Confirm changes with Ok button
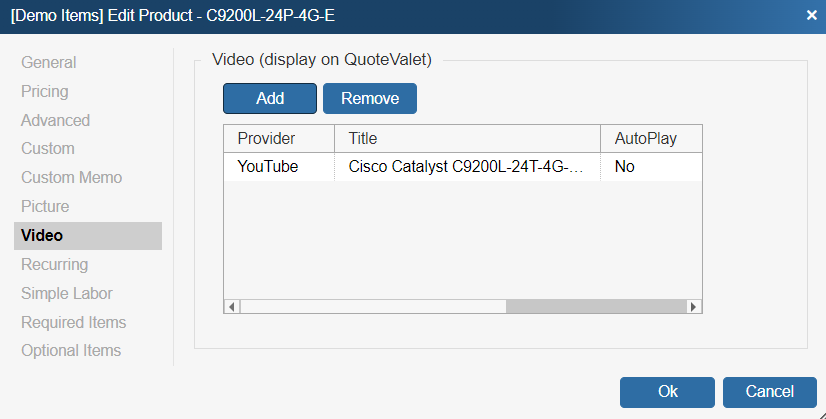Viewport: 826px width, 419px height. (667, 392)
